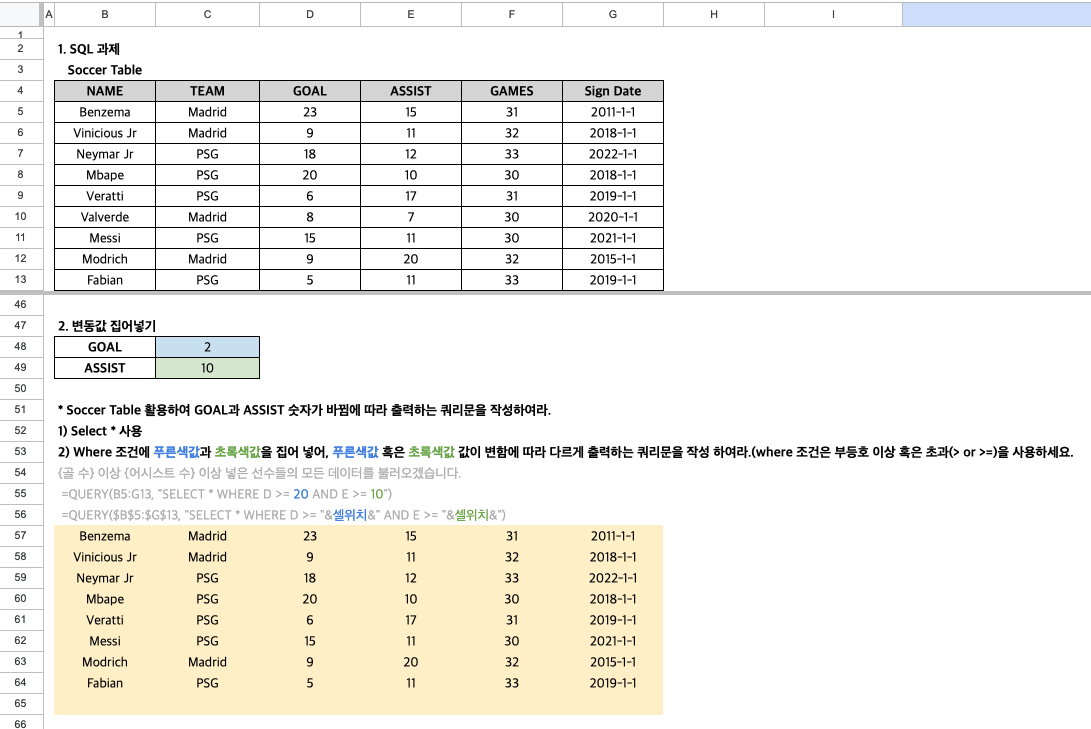Image resolution: width=1091 pixels, height=729 pixels.
Task: Select row 48 header
Action: tap(21, 346)
